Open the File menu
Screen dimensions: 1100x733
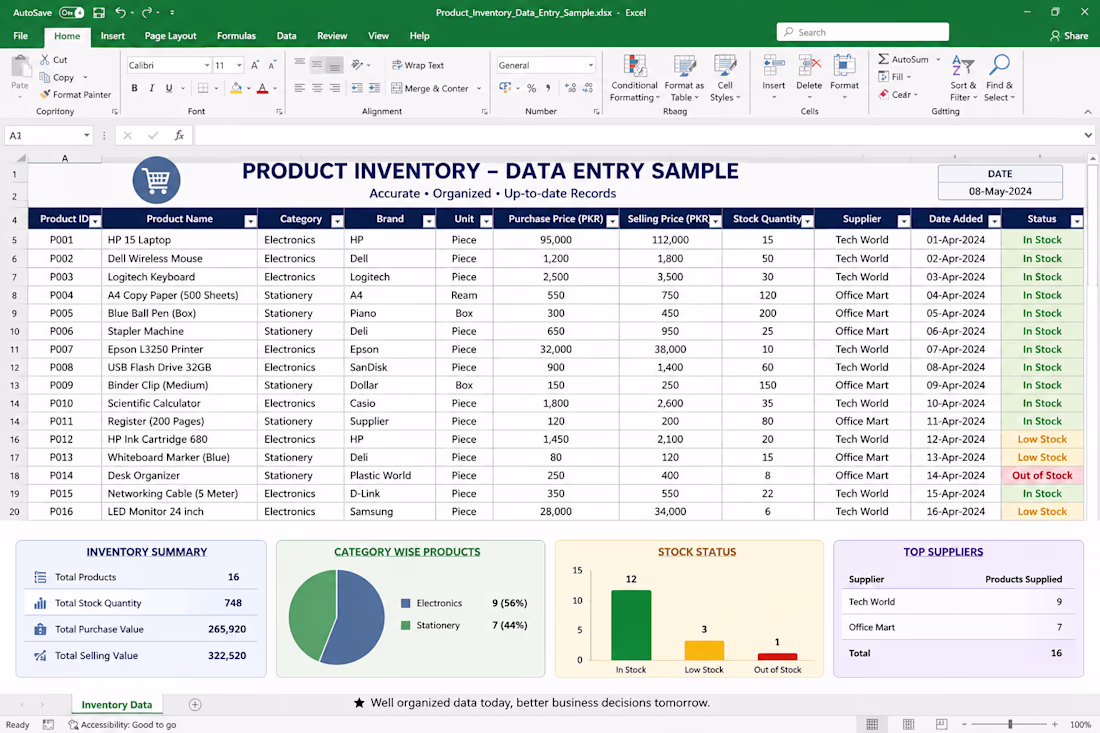(x=20, y=36)
